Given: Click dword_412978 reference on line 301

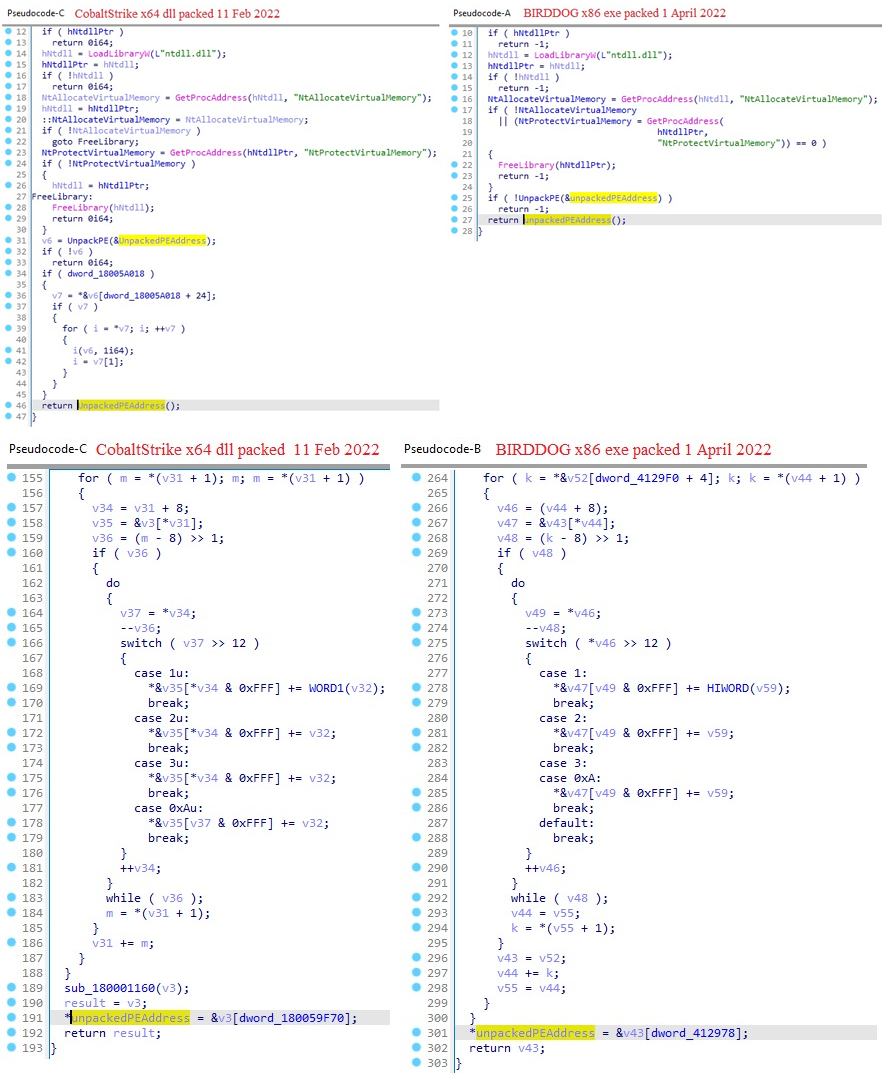Looking at the screenshot, I should point(692,1033).
